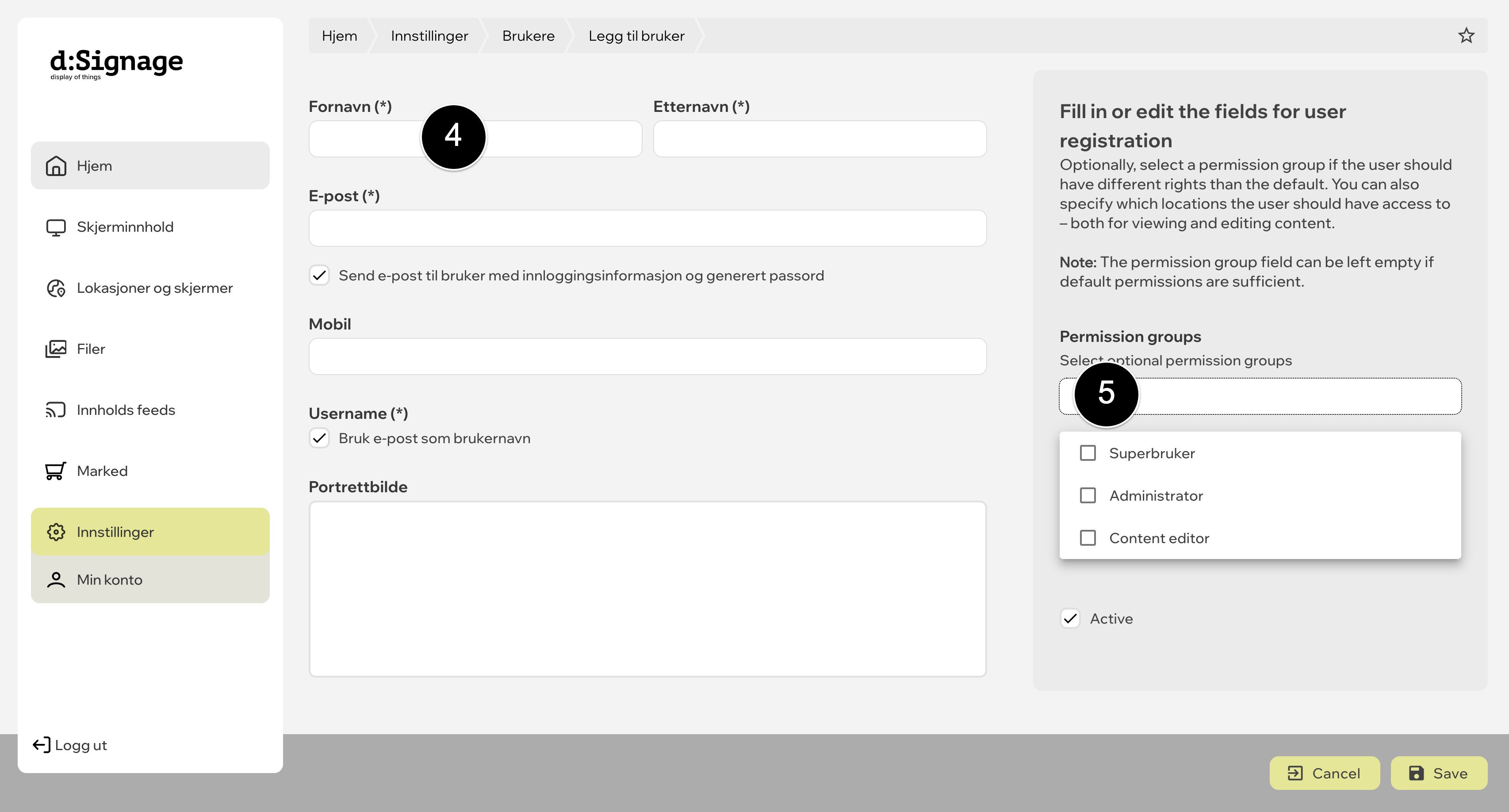This screenshot has width=1509, height=812.
Task: Click the Innholds feeds cast icon
Action: pyautogui.click(x=56, y=410)
